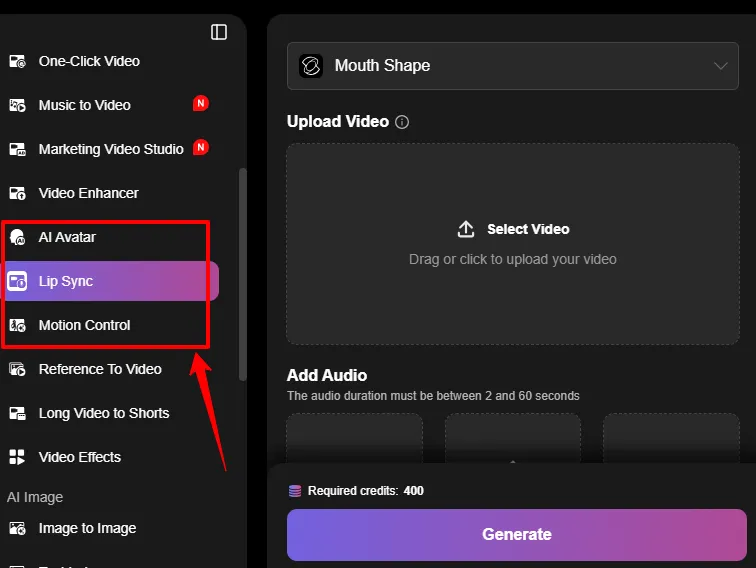Screen dimensions: 756x568
Task: Click the required credits coin icon
Action: point(295,491)
